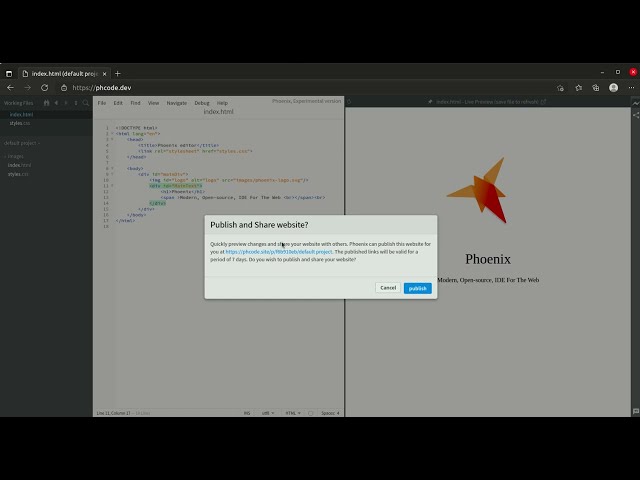This screenshot has height=480, width=640.
Task: Expand the images folder in file tree
Action: tap(14, 156)
